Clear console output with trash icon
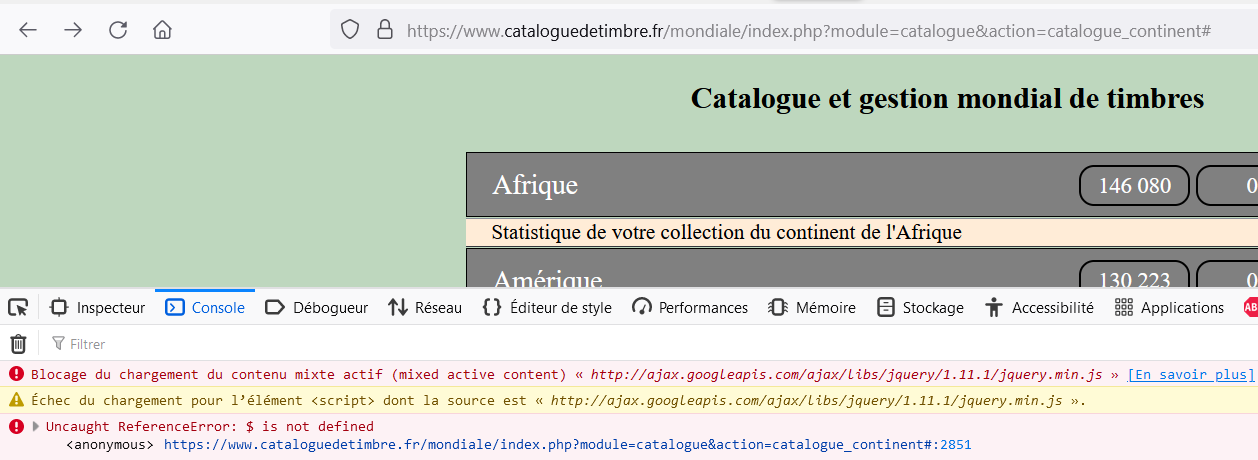This screenshot has height=460, width=1258. (x=18, y=344)
